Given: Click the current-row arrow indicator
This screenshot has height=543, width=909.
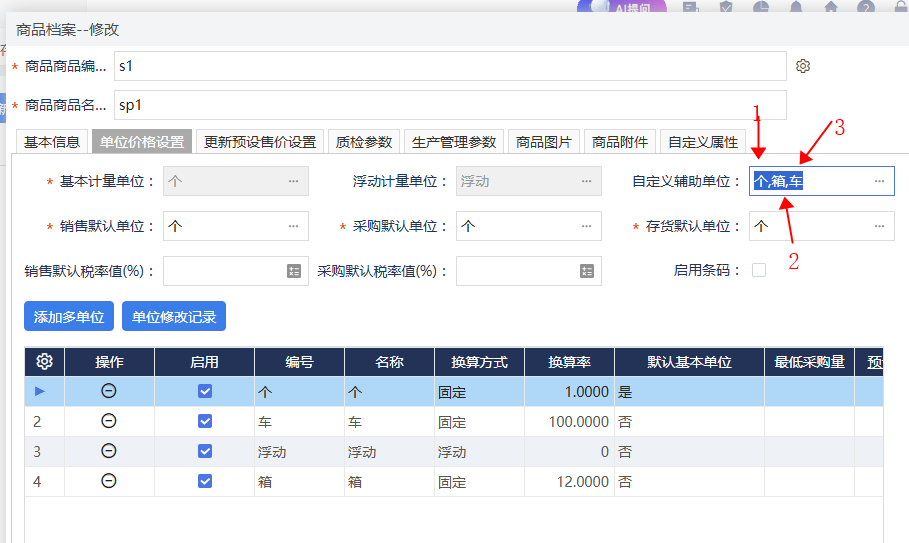Looking at the screenshot, I should point(39,391).
